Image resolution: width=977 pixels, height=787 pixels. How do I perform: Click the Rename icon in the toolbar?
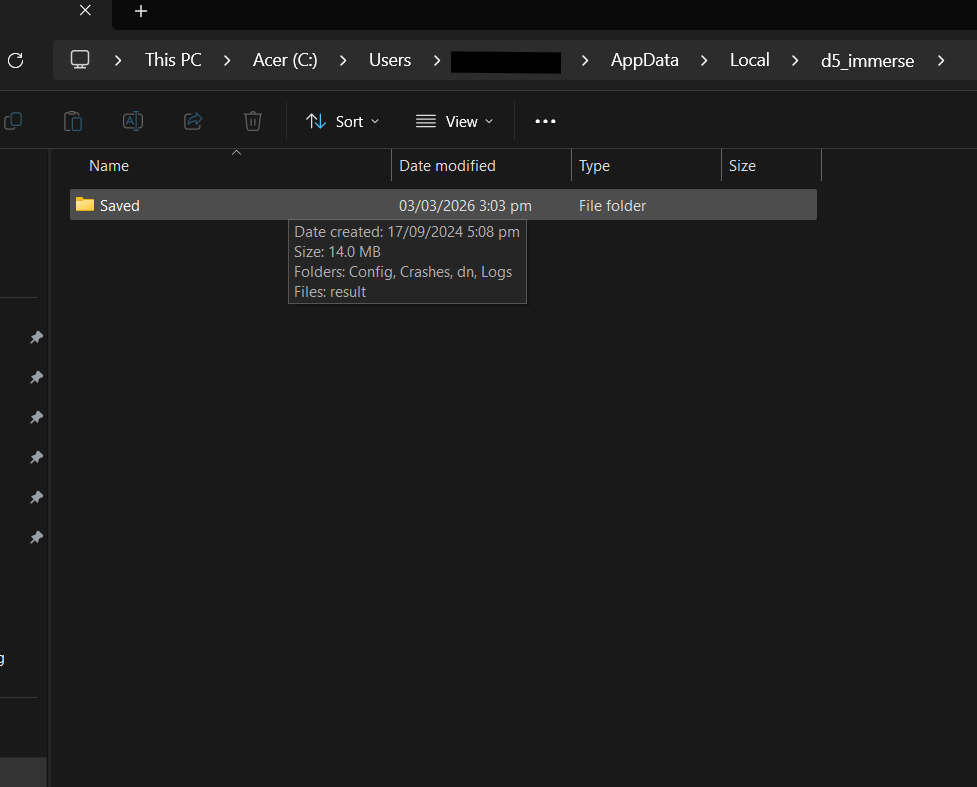(x=132, y=121)
